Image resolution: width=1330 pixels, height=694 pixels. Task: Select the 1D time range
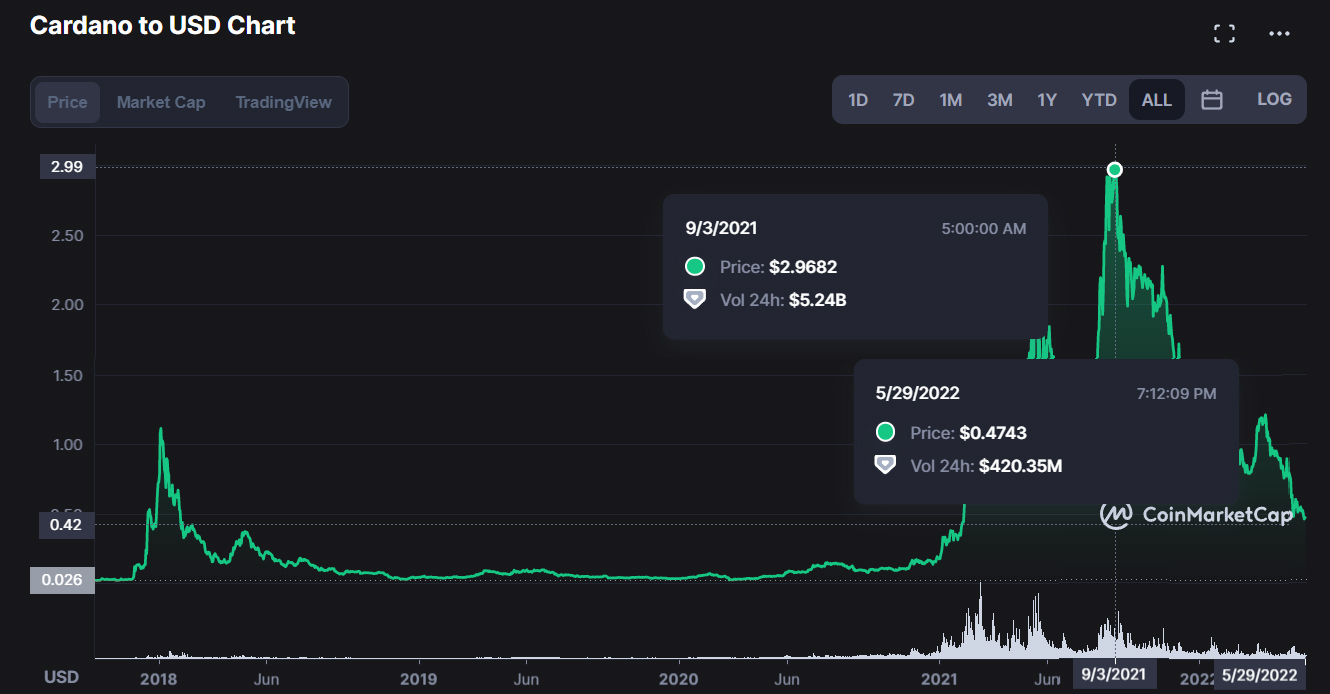point(858,100)
